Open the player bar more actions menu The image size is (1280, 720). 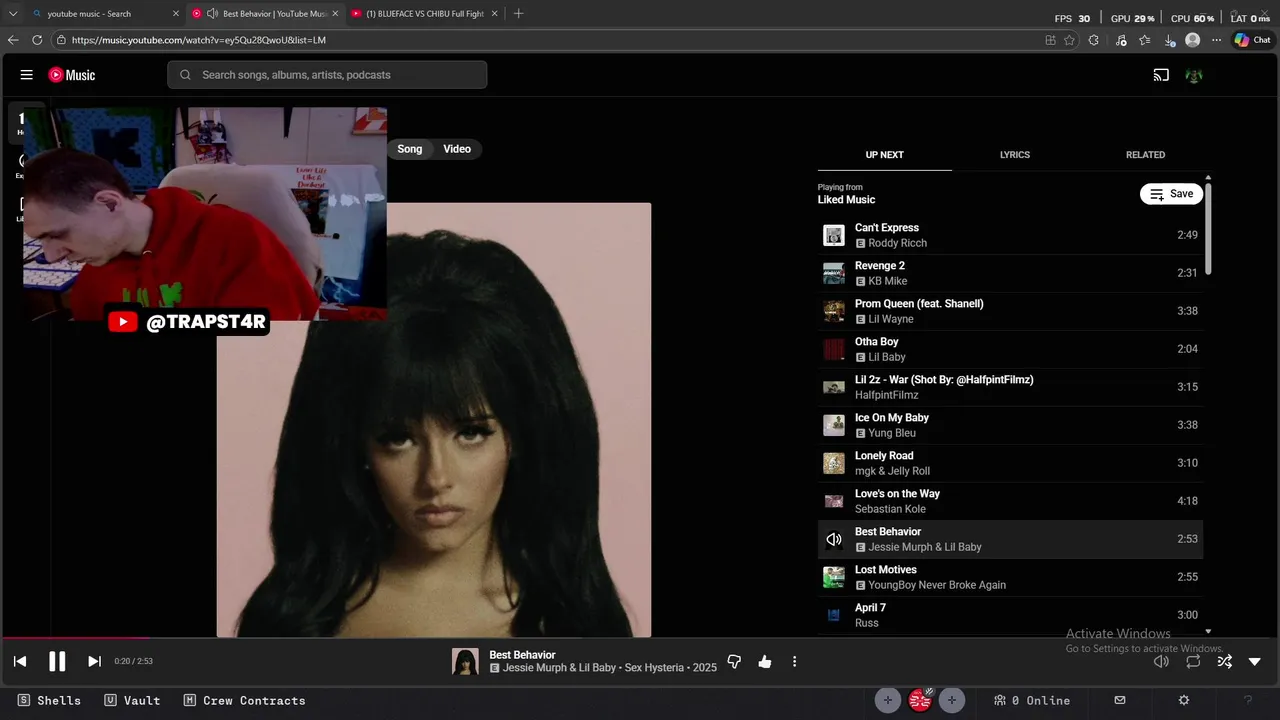point(795,662)
